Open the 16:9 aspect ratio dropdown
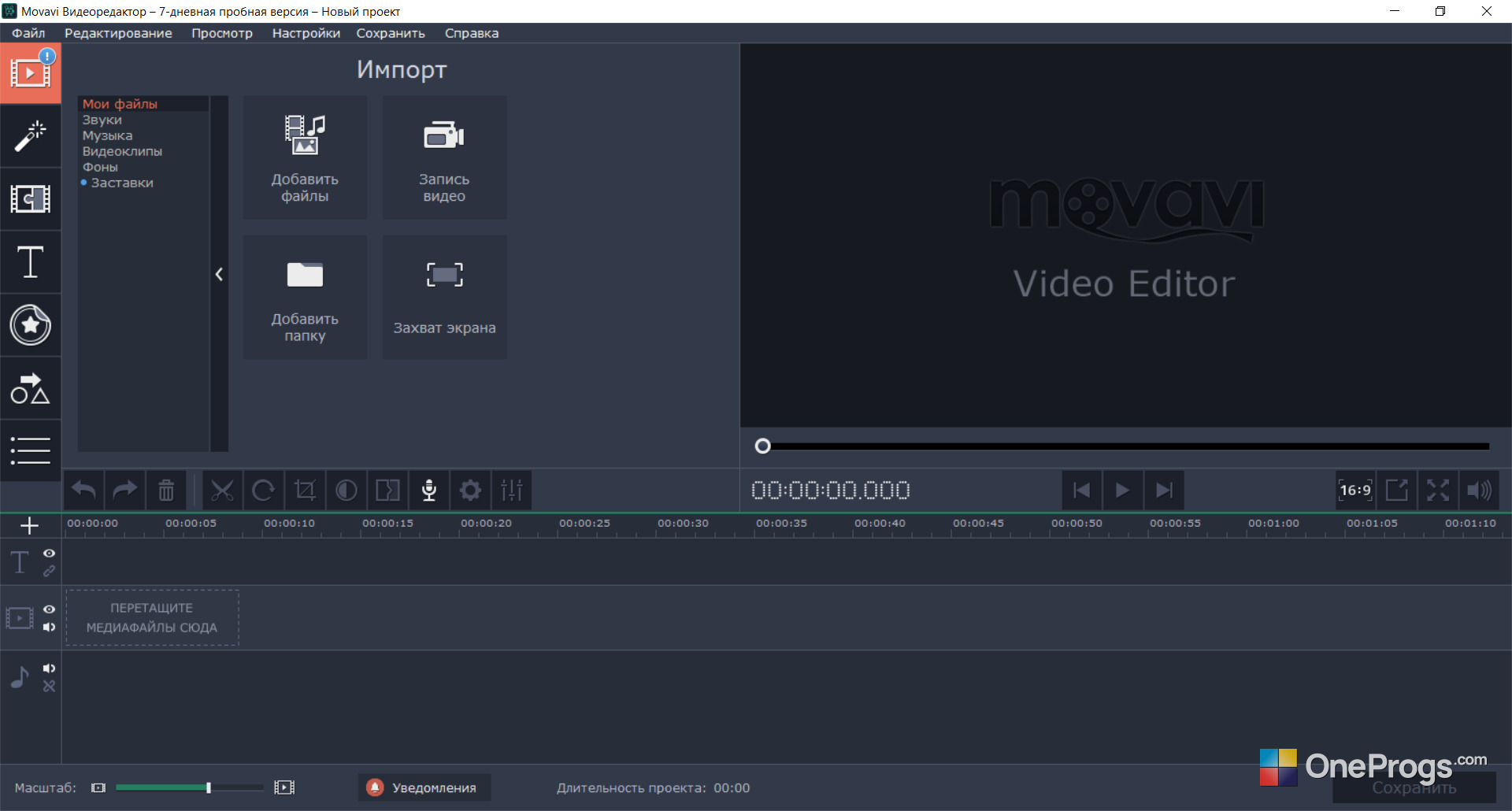 click(1355, 491)
